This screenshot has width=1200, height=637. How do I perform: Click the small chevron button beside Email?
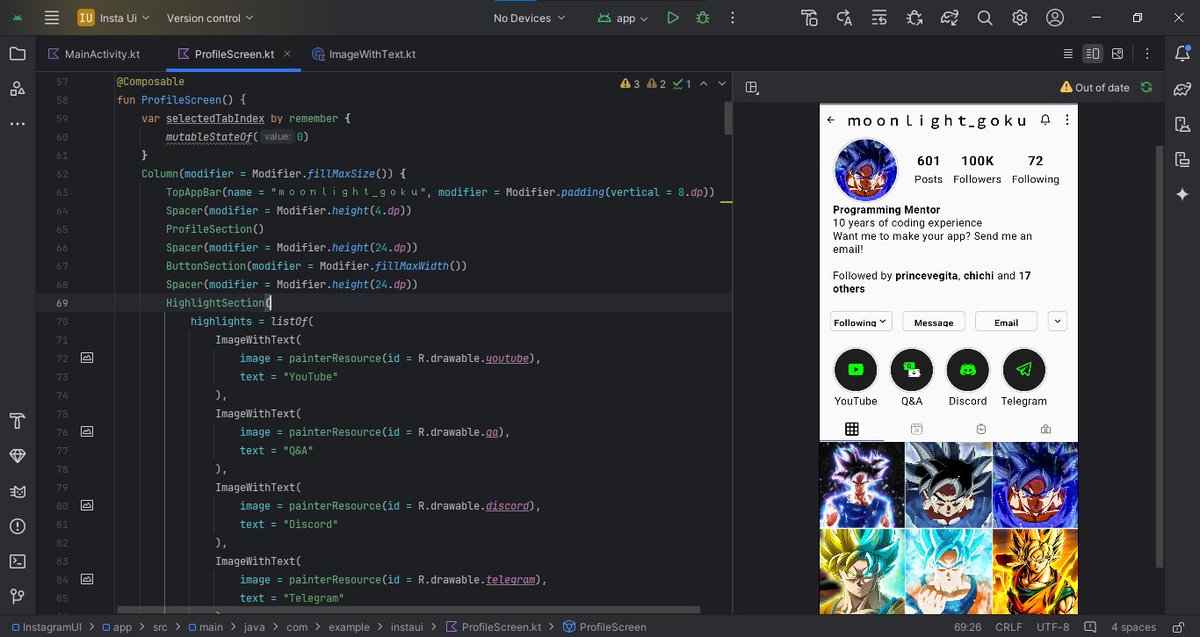(1057, 321)
